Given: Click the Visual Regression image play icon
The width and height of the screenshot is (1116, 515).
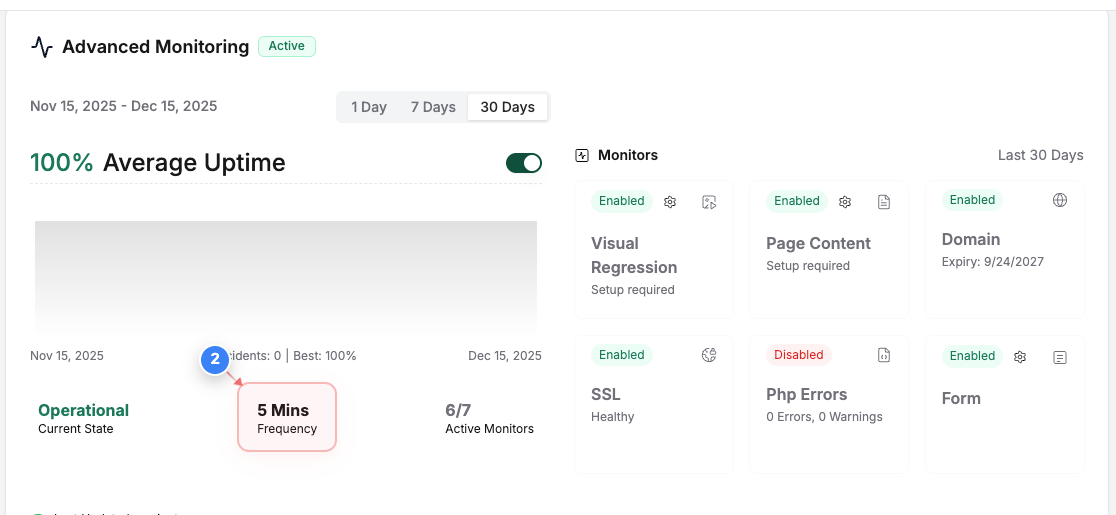Looking at the screenshot, I should click(709, 202).
